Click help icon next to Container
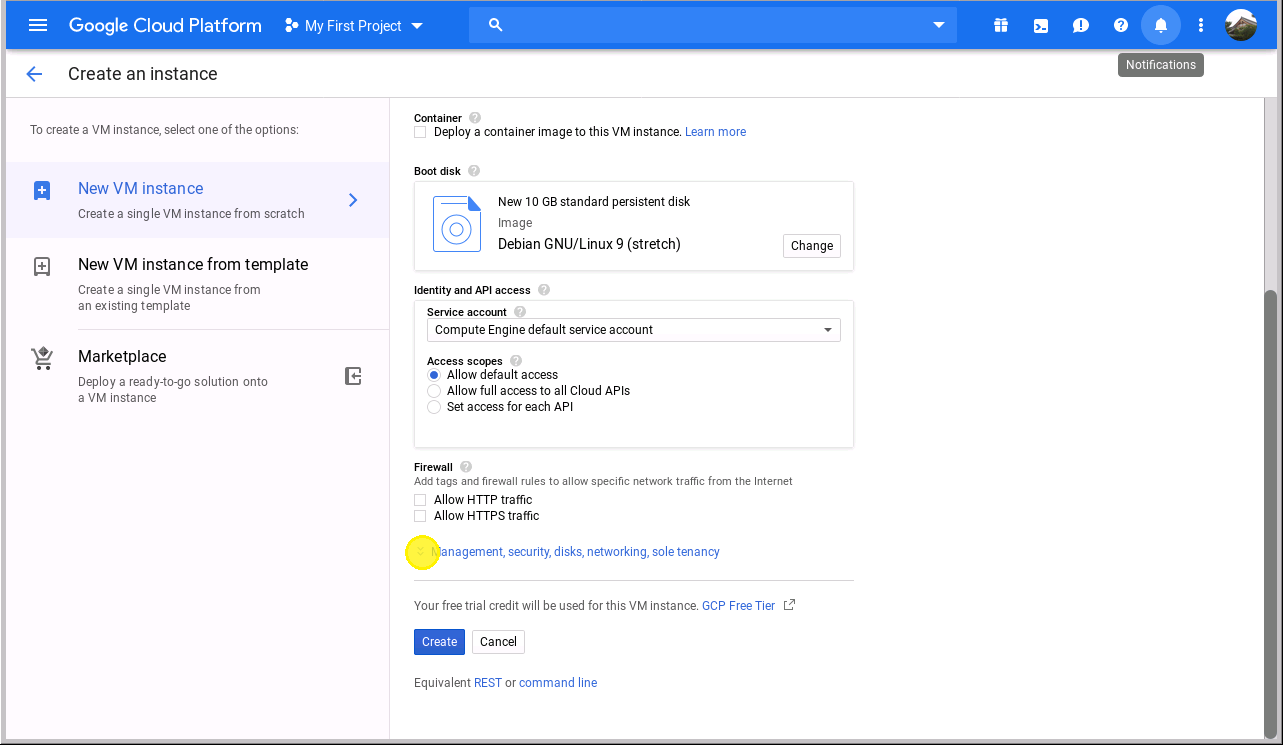 coord(475,118)
